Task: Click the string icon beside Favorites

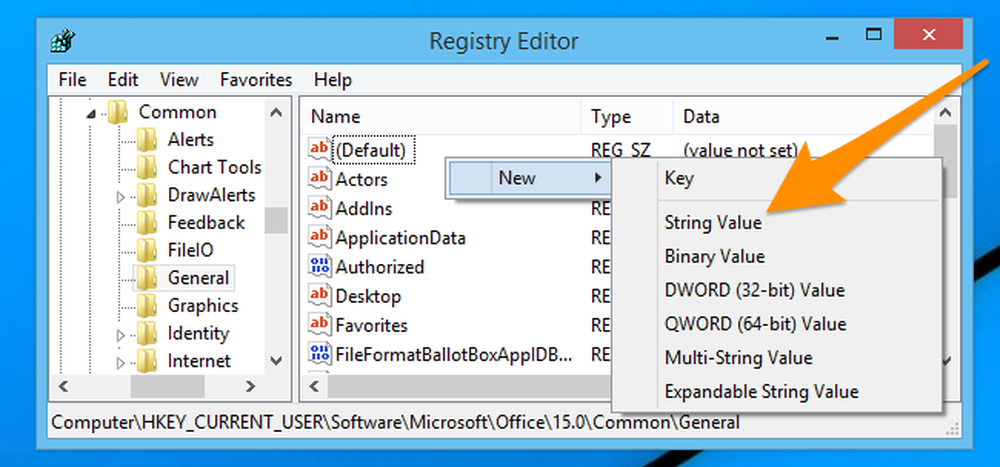Action: 320,325
